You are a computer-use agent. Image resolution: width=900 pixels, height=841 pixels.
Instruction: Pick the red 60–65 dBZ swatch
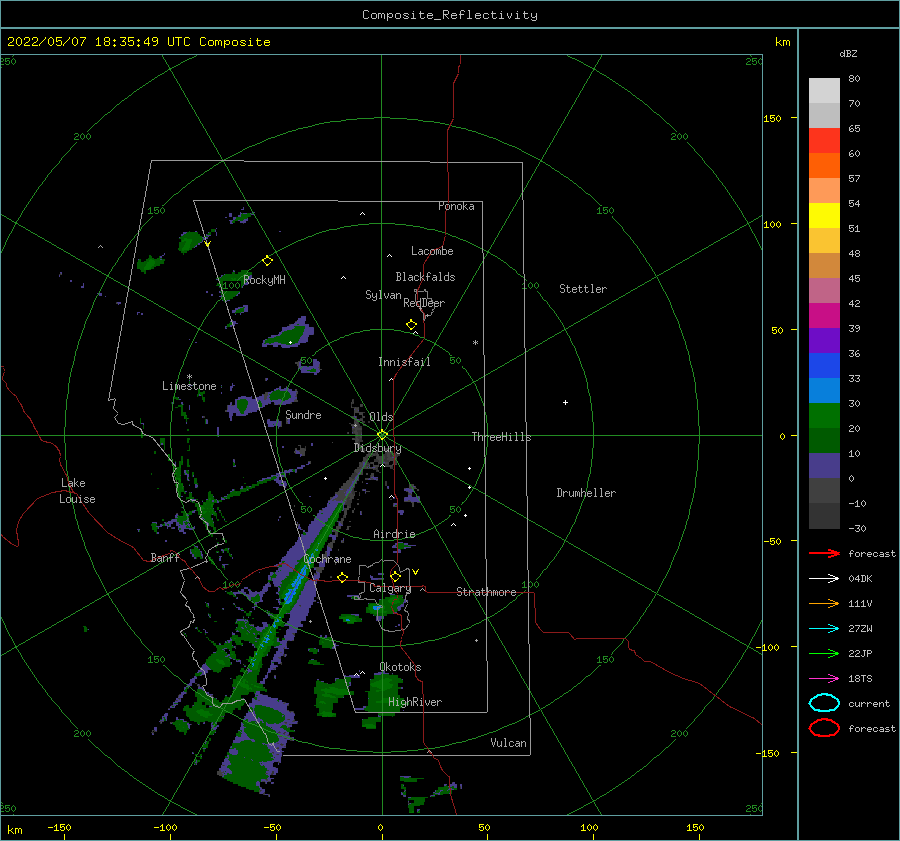coord(824,141)
